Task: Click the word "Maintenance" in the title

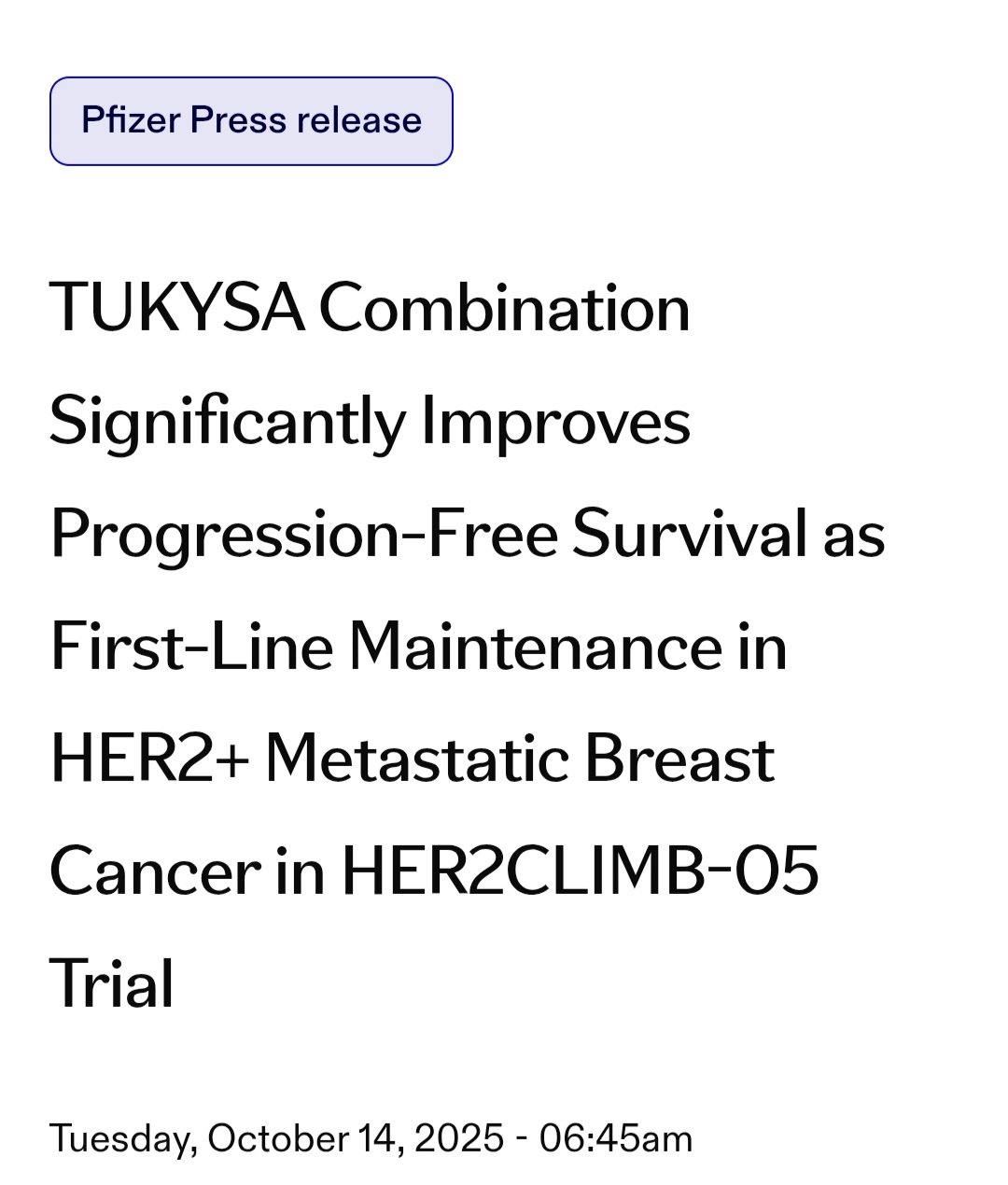Action: point(536,647)
